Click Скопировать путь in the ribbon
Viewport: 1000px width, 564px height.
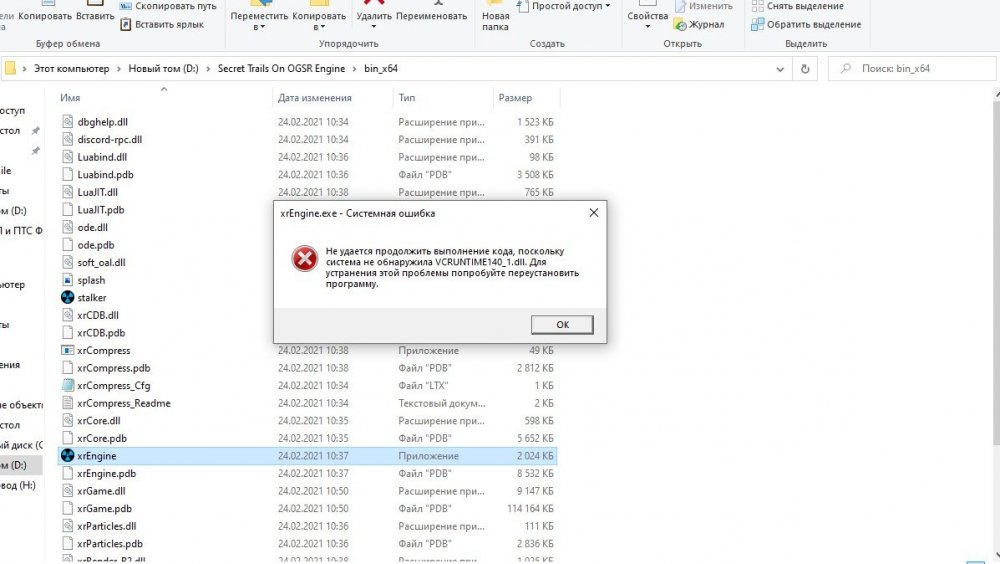(168, 6)
